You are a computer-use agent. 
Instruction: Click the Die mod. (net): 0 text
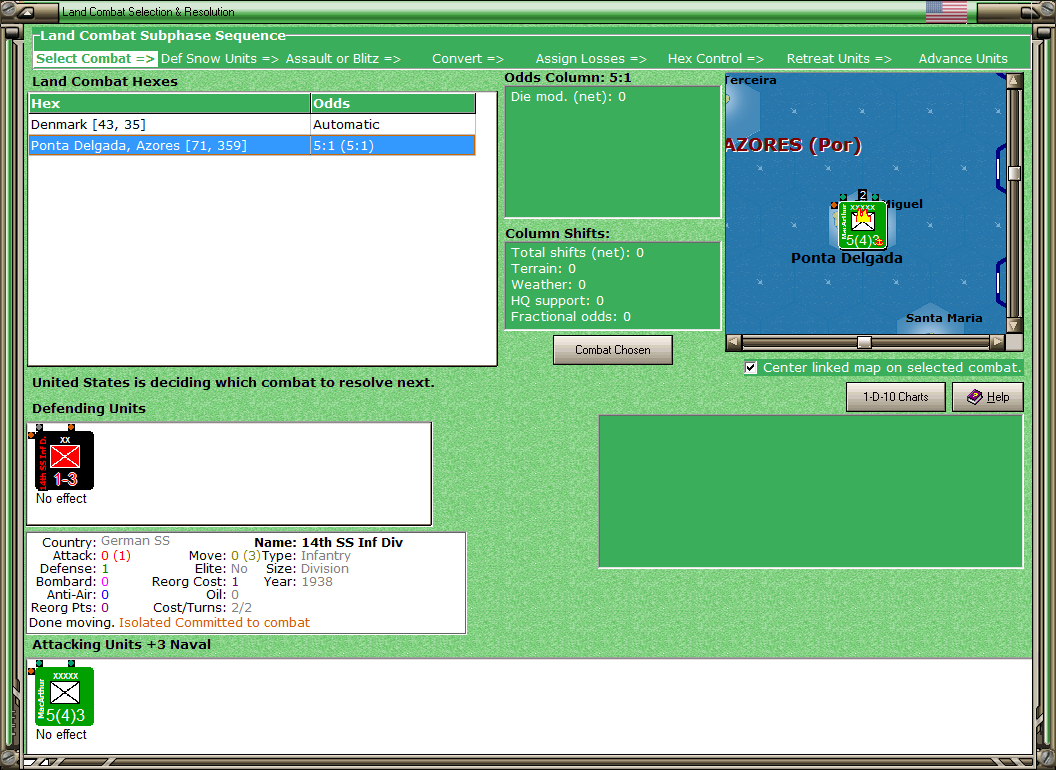pyautogui.click(x=568, y=96)
